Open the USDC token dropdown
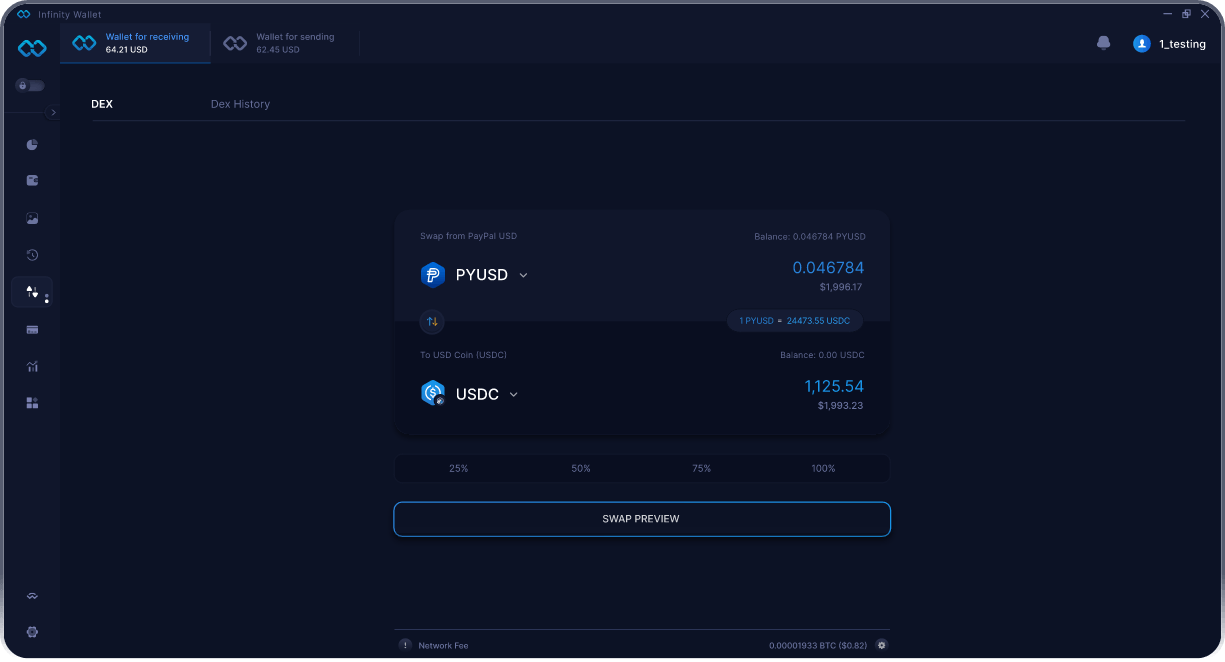This screenshot has width=1225, height=662. tap(514, 394)
